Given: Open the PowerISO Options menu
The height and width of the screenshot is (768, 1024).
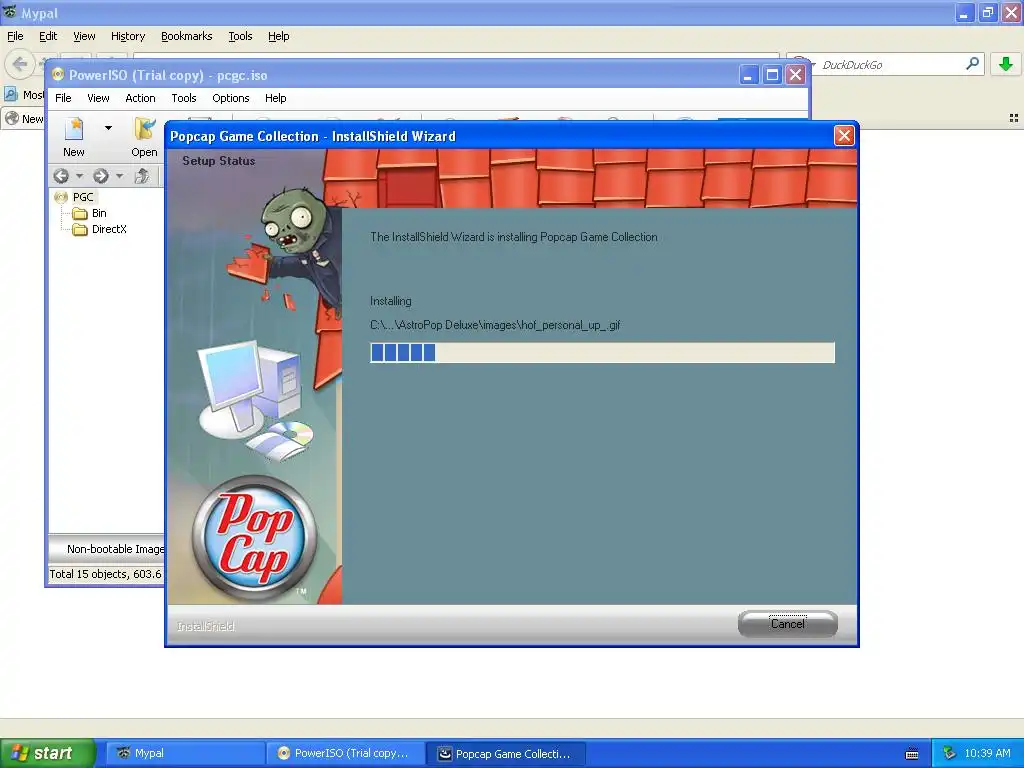Looking at the screenshot, I should point(231,98).
